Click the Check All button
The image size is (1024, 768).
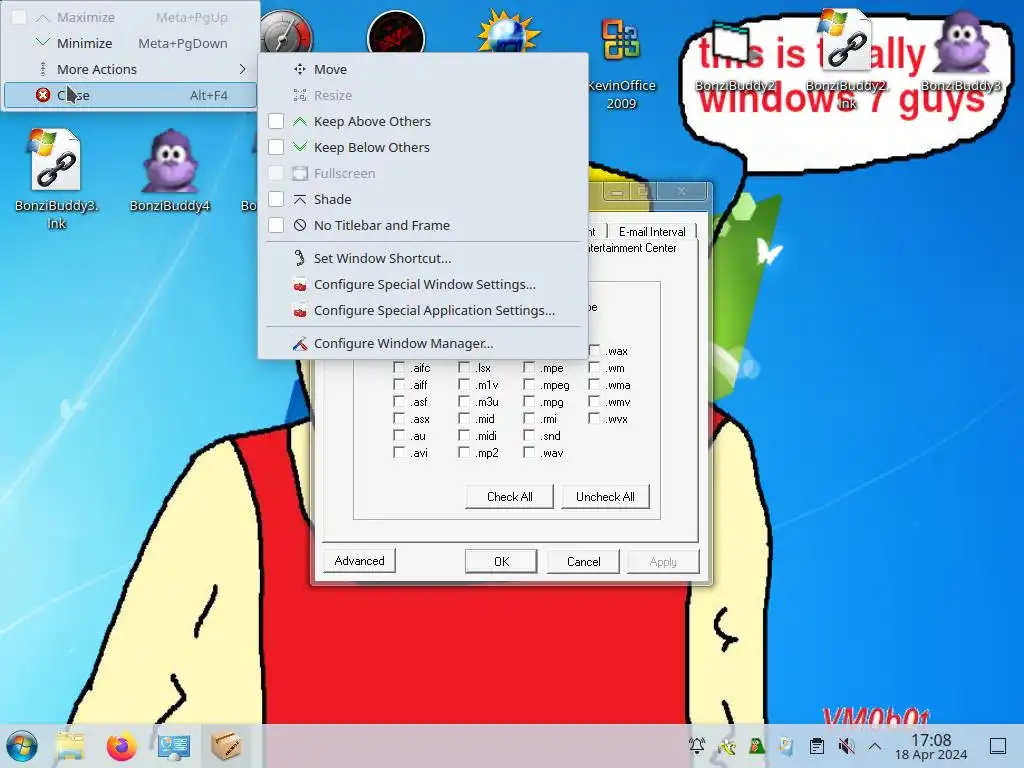509,497
